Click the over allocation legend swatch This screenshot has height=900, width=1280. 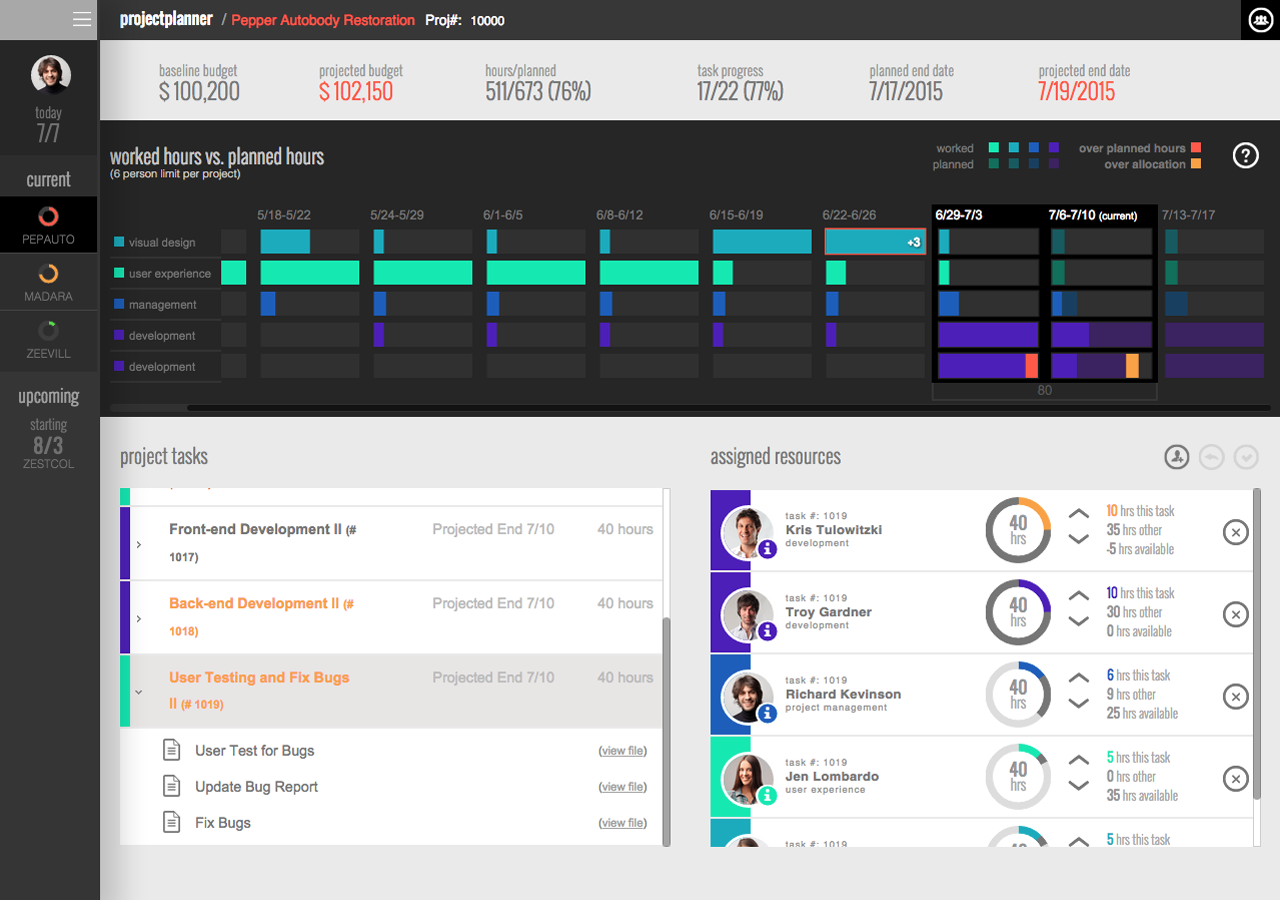pyautogui.click(x=1196, y=164)
